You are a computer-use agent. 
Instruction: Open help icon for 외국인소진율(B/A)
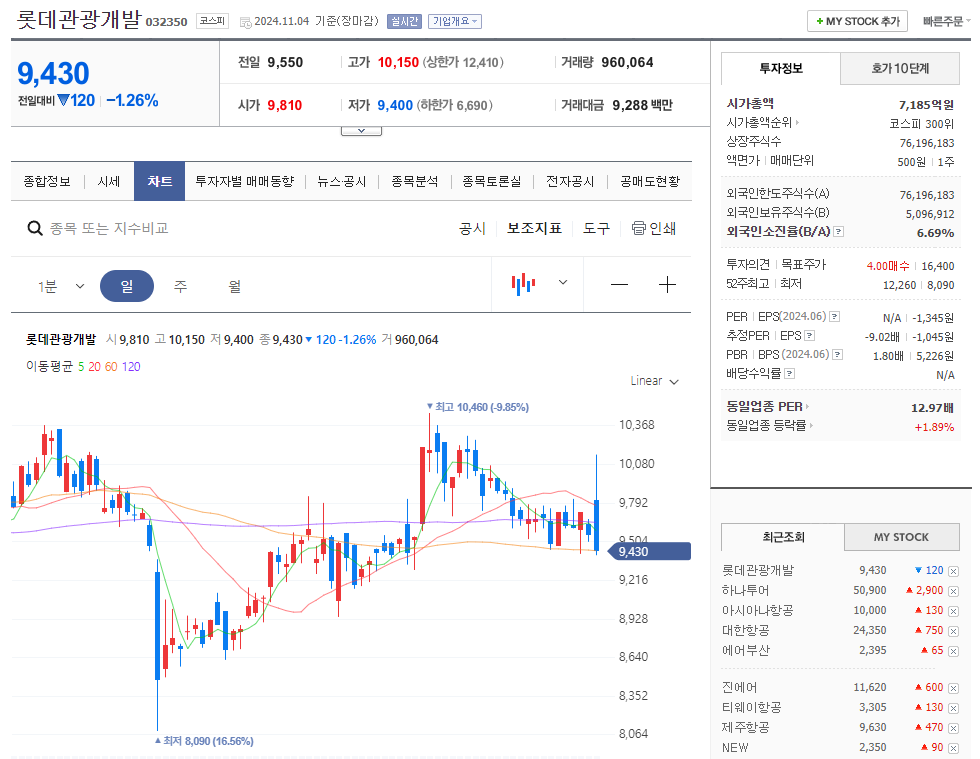(839, 232)
